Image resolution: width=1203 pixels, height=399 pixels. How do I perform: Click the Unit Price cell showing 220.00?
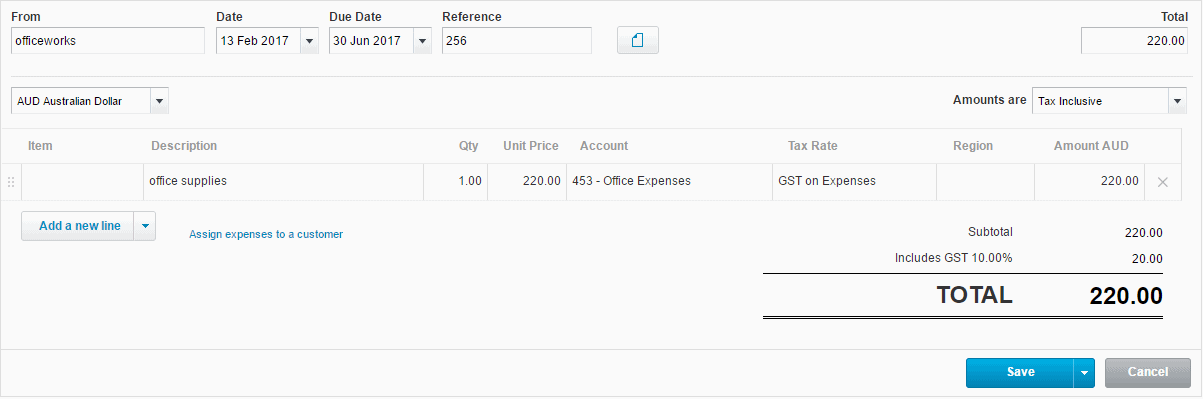[527, 182]
